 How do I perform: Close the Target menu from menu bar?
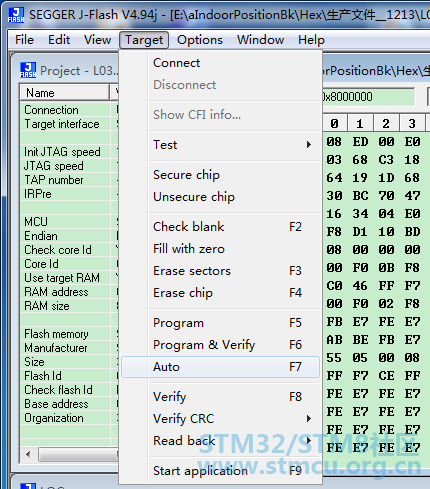pyautogui.click(x=144, y=40)
